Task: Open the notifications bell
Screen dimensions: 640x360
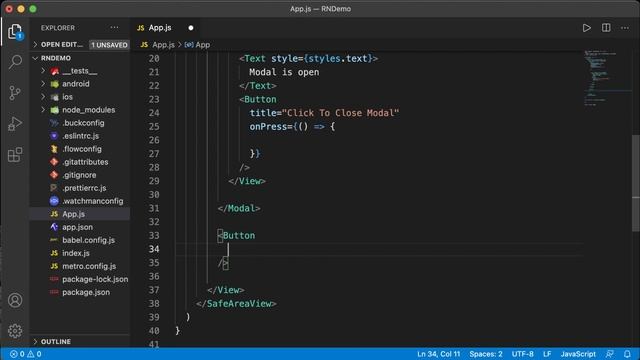Action: point(627,354)
